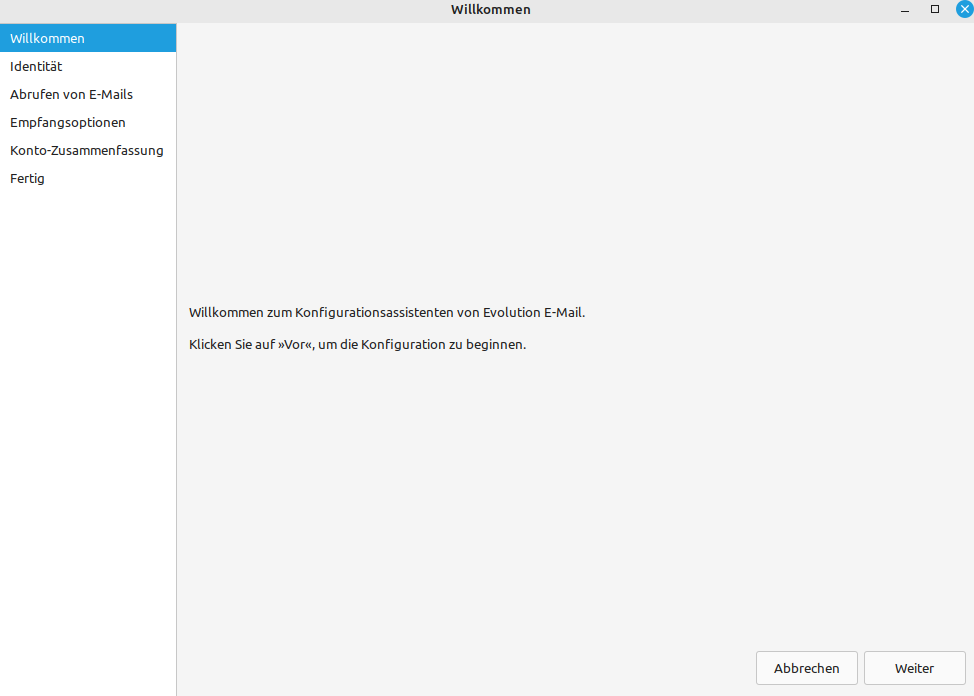Open the Abrufen von E-Mails step
Screen dimensions: 974x696
point(71,94)
